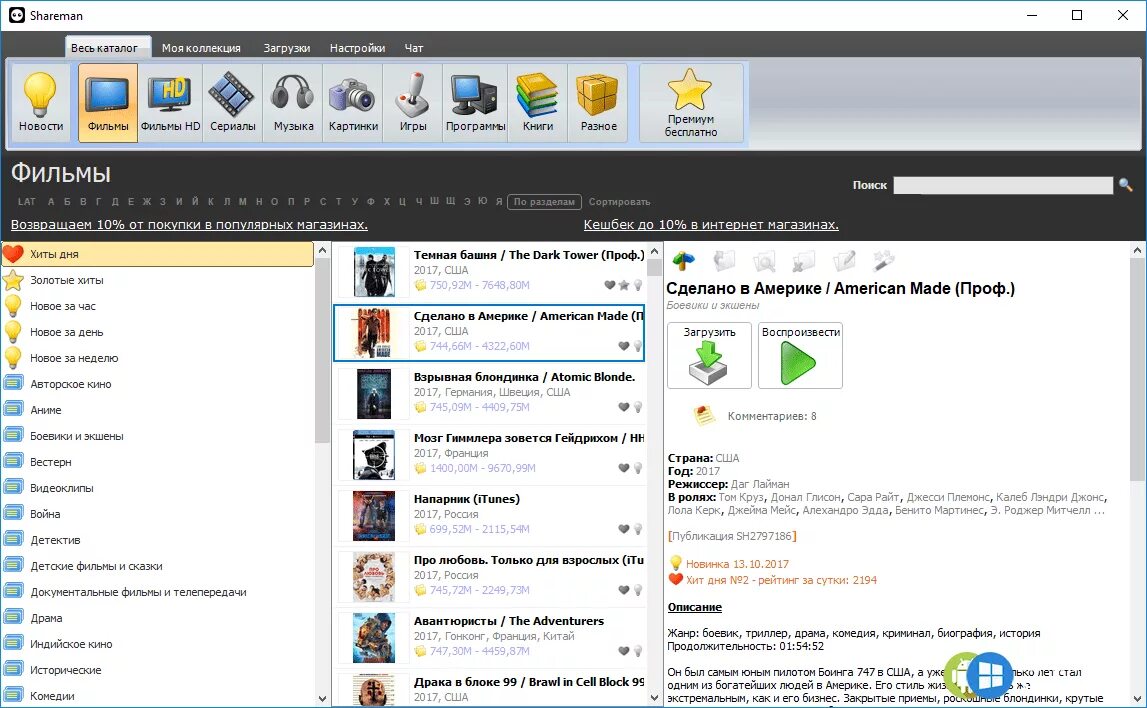The height and width of the screenshot is (708, 1147).
Task: Click bulb icon on Авантюристы row
Action: [x=638, y=651]
